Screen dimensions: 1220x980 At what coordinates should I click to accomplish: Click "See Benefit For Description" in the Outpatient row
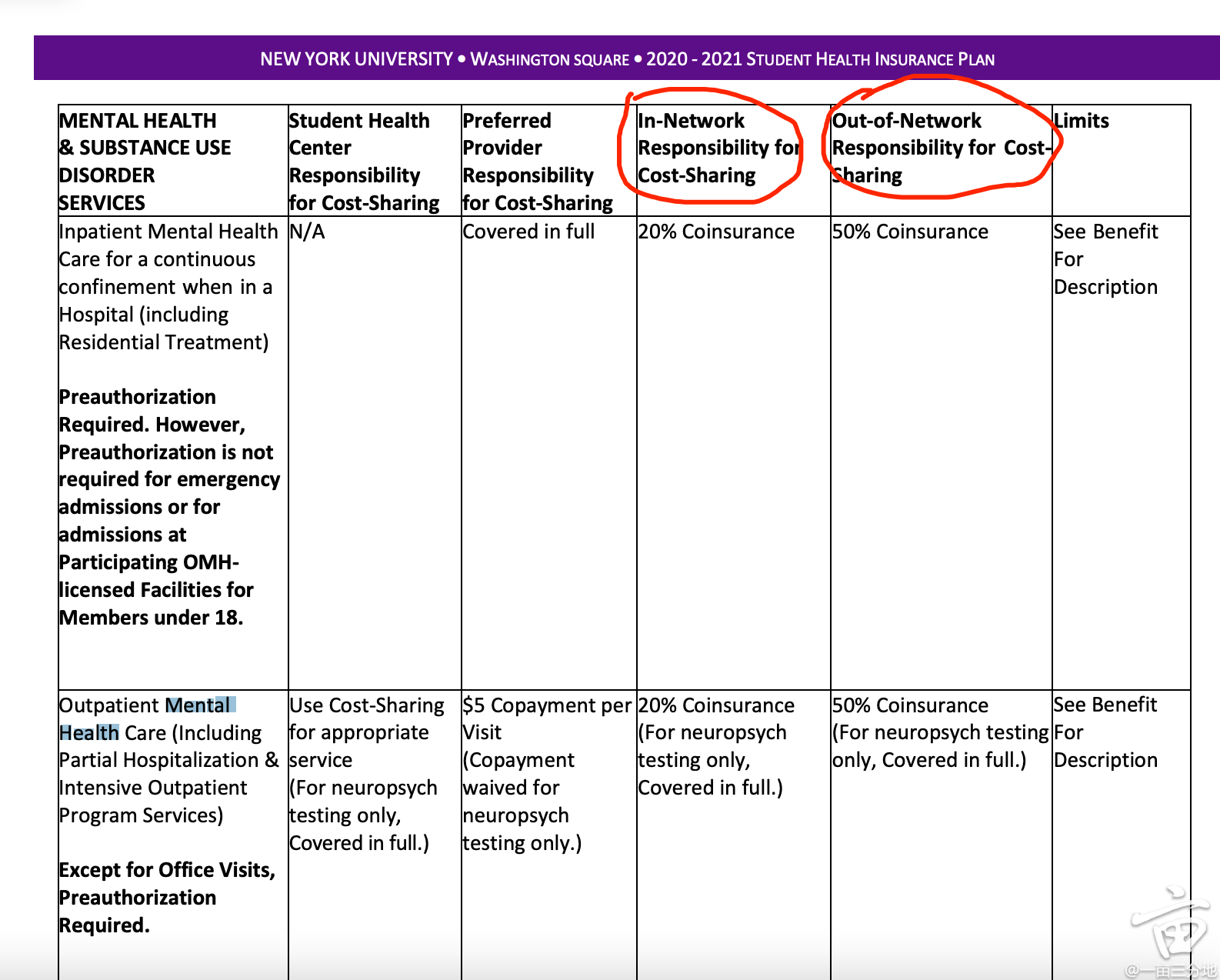[x=1106, y=732]
